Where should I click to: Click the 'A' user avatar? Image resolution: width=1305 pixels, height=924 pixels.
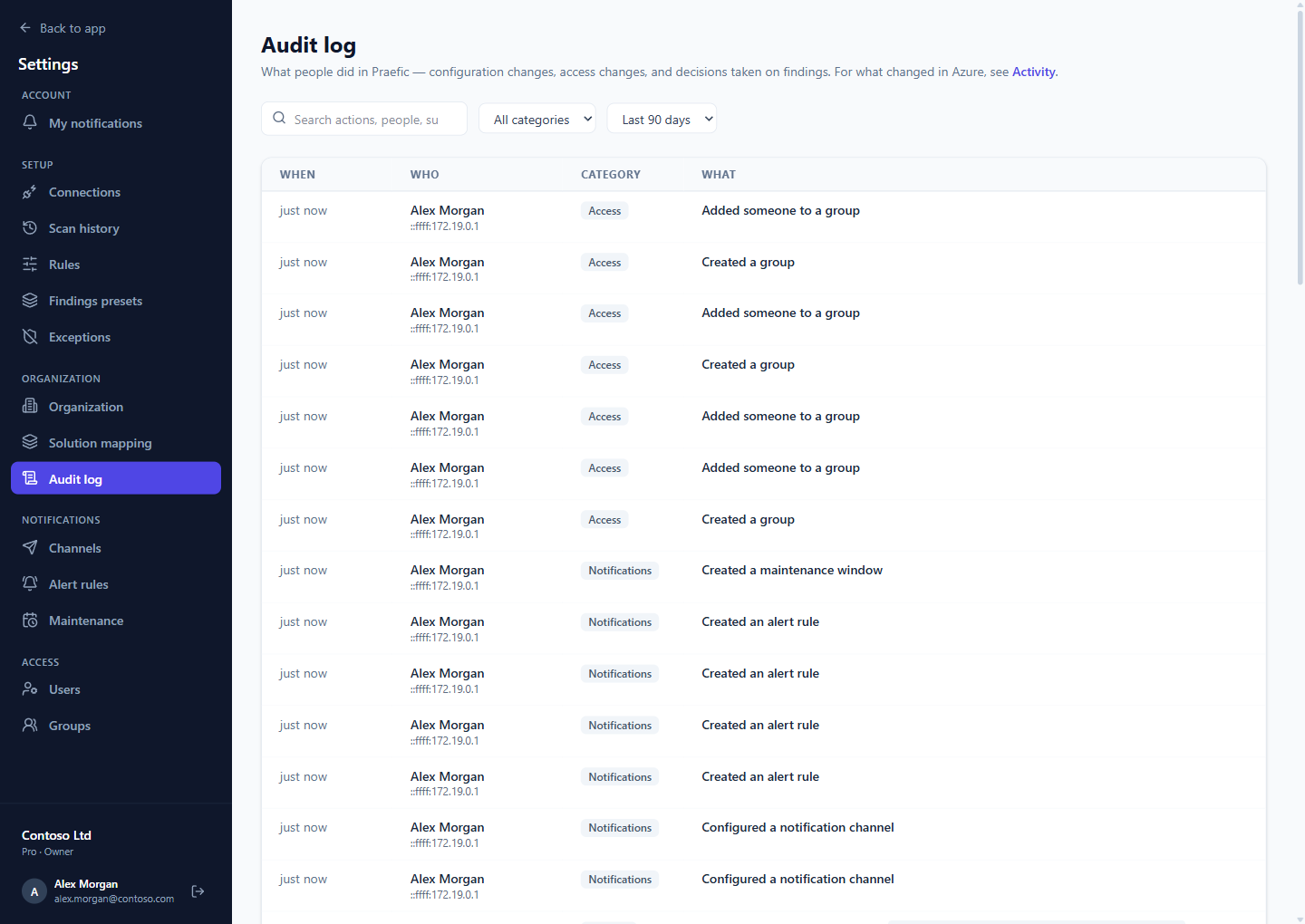pyautogui.click(x=34, y=891)
